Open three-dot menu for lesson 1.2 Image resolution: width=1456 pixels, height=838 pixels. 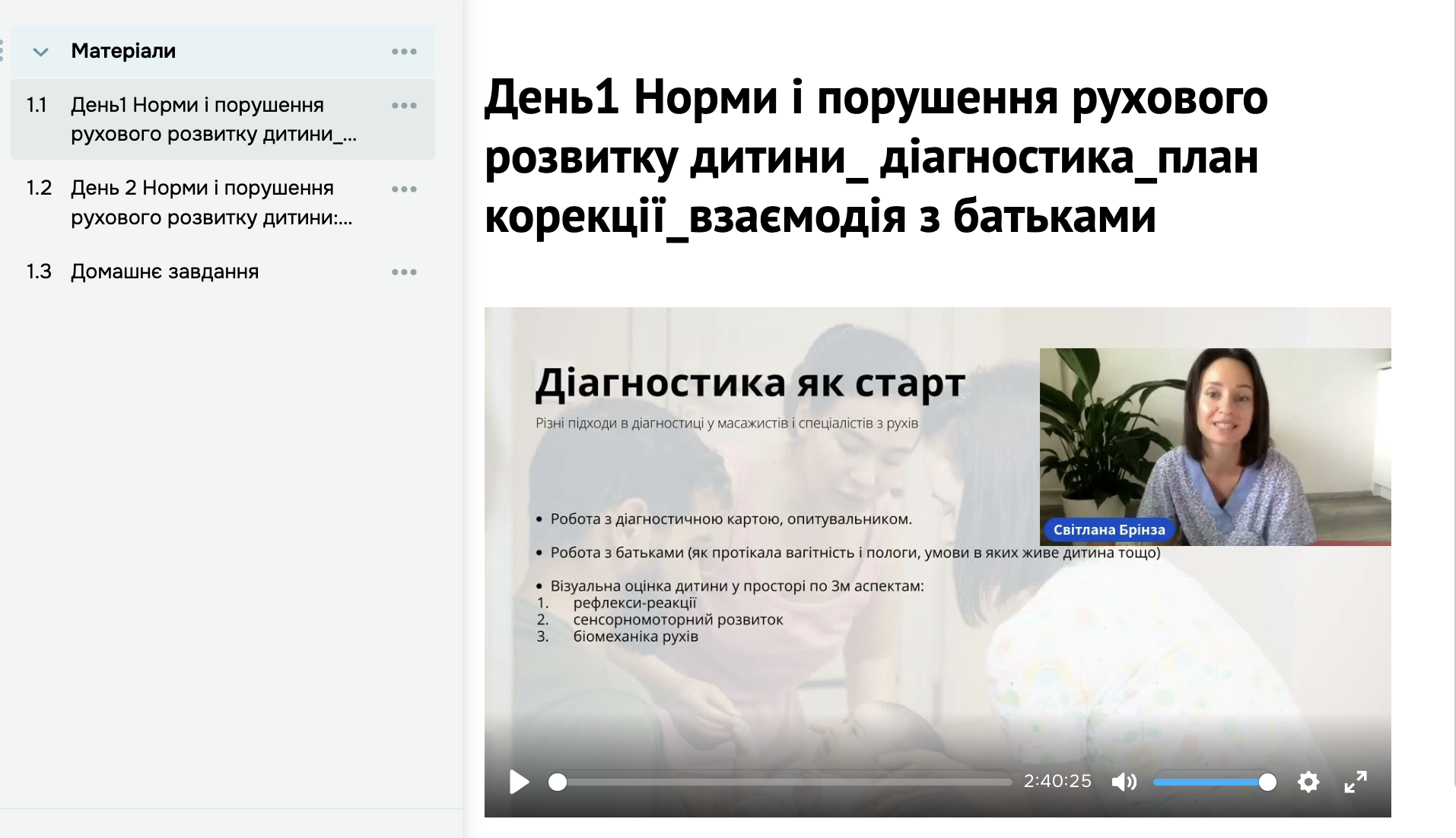point(404,189)
